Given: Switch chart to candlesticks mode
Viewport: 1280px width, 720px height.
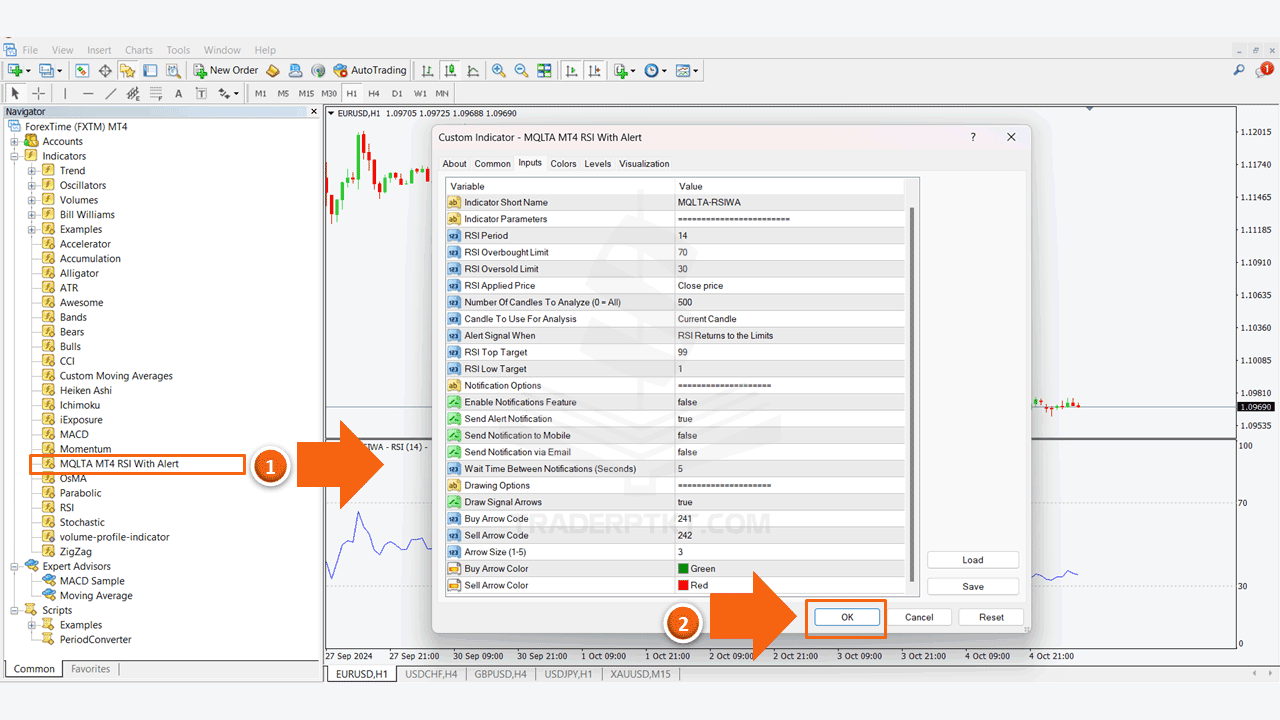Looking at the screenshot, I should (x=450, y=70).
